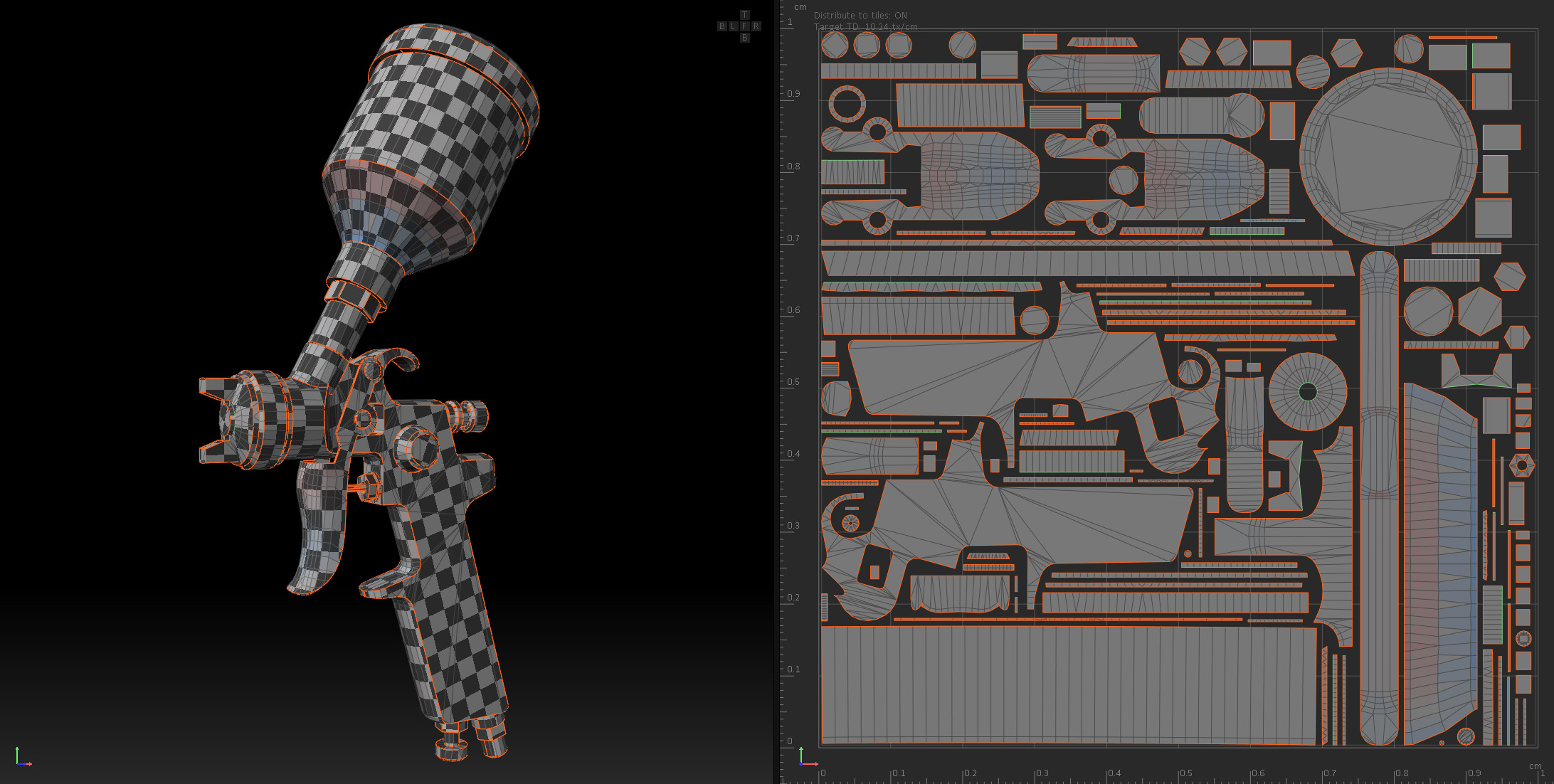
Task: Click the 3D viewport axis gizmo
Action: 23,758
